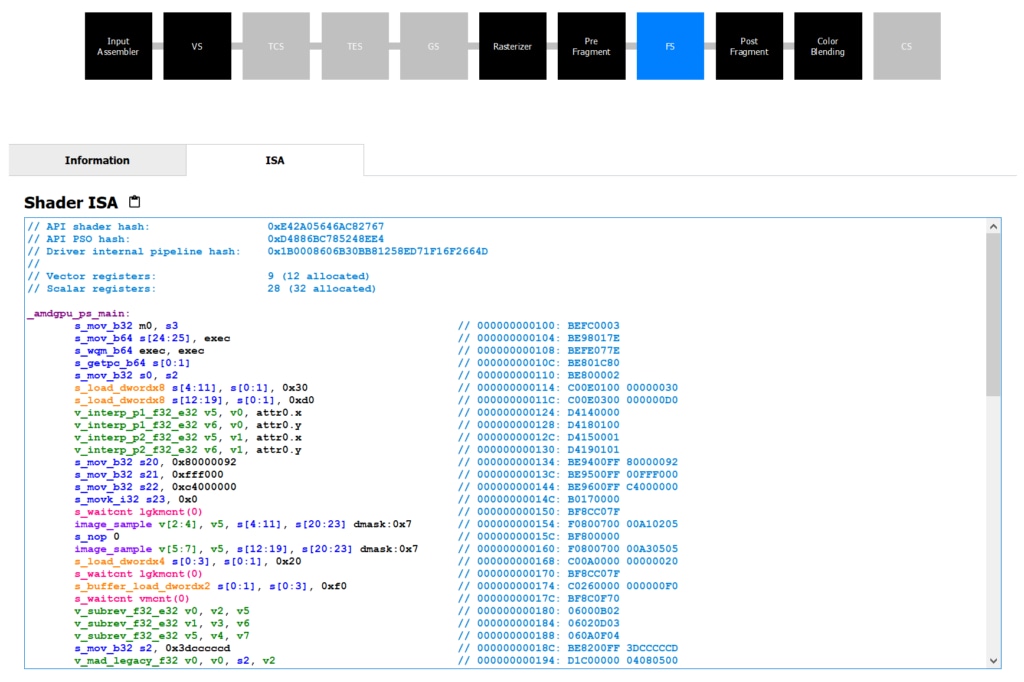Viewport: 1024px width, 682px height.
Task: Click the disabled TCS stage block
Action: pyautogui.click(x=276, y=46)
